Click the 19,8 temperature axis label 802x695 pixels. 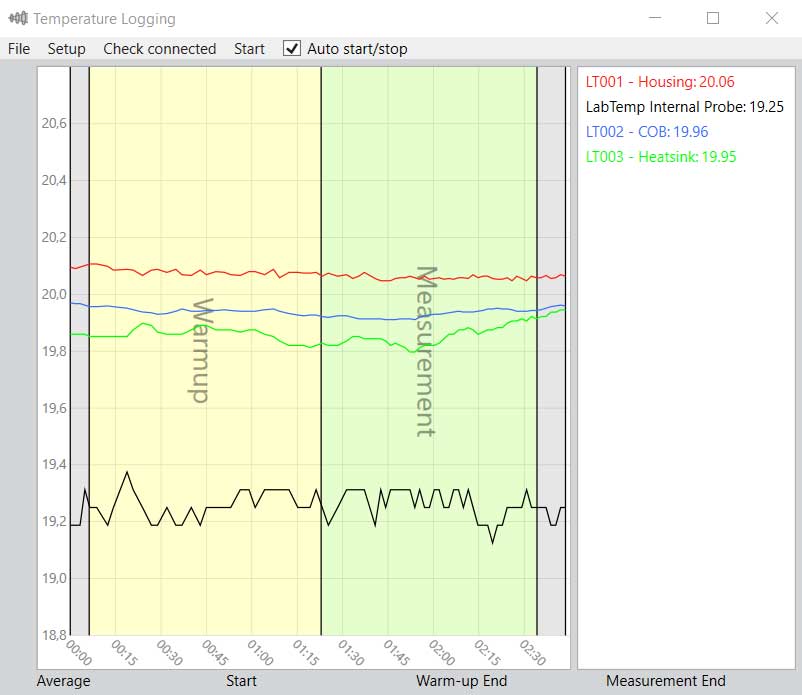(x=54, y=351)
